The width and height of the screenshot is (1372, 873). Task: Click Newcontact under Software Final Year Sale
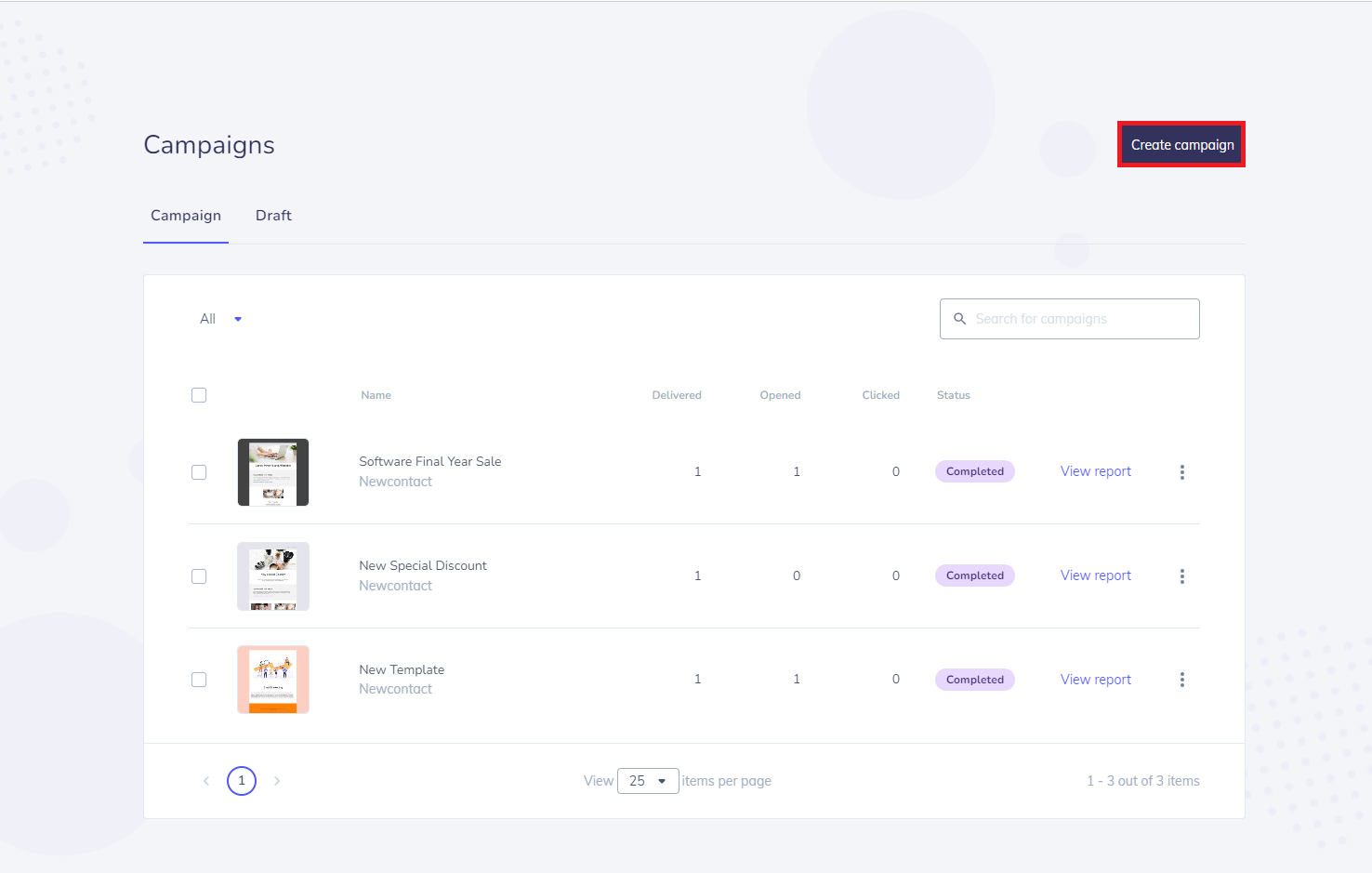(395, 482)
